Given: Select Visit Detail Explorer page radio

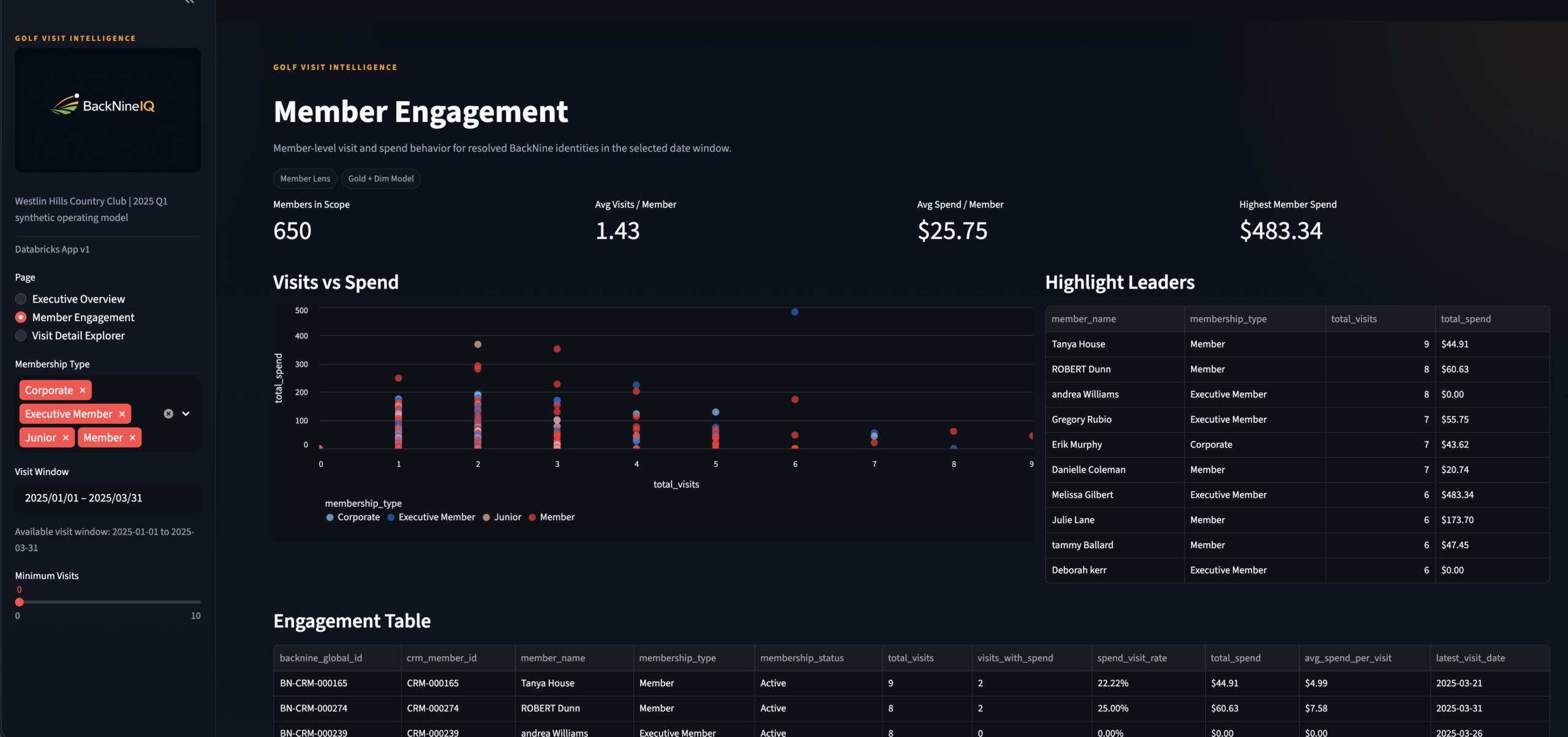Looking at the screenshot, I should (x=21, y=336).
